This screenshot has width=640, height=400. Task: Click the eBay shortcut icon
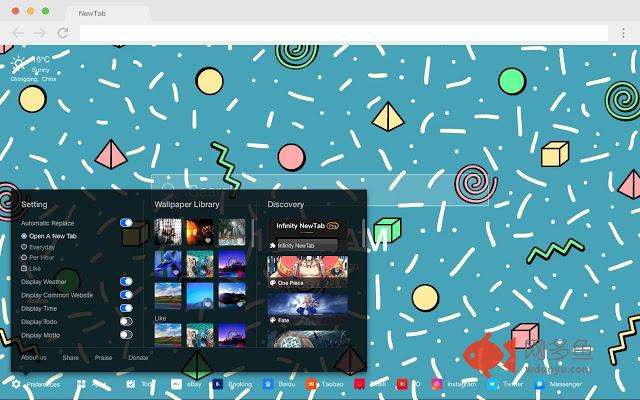click(176, 384)
